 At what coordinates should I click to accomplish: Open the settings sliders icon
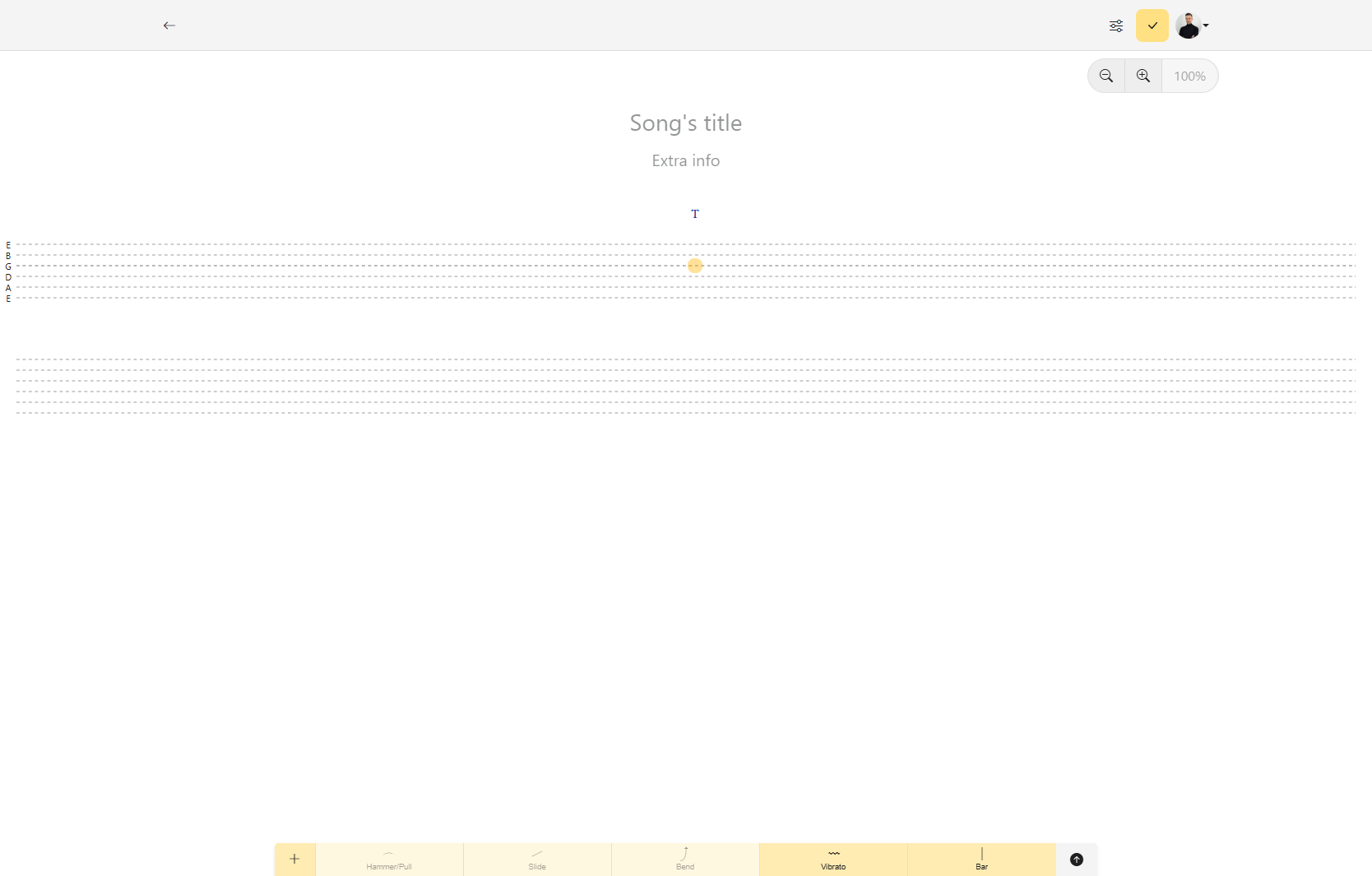1116,25
